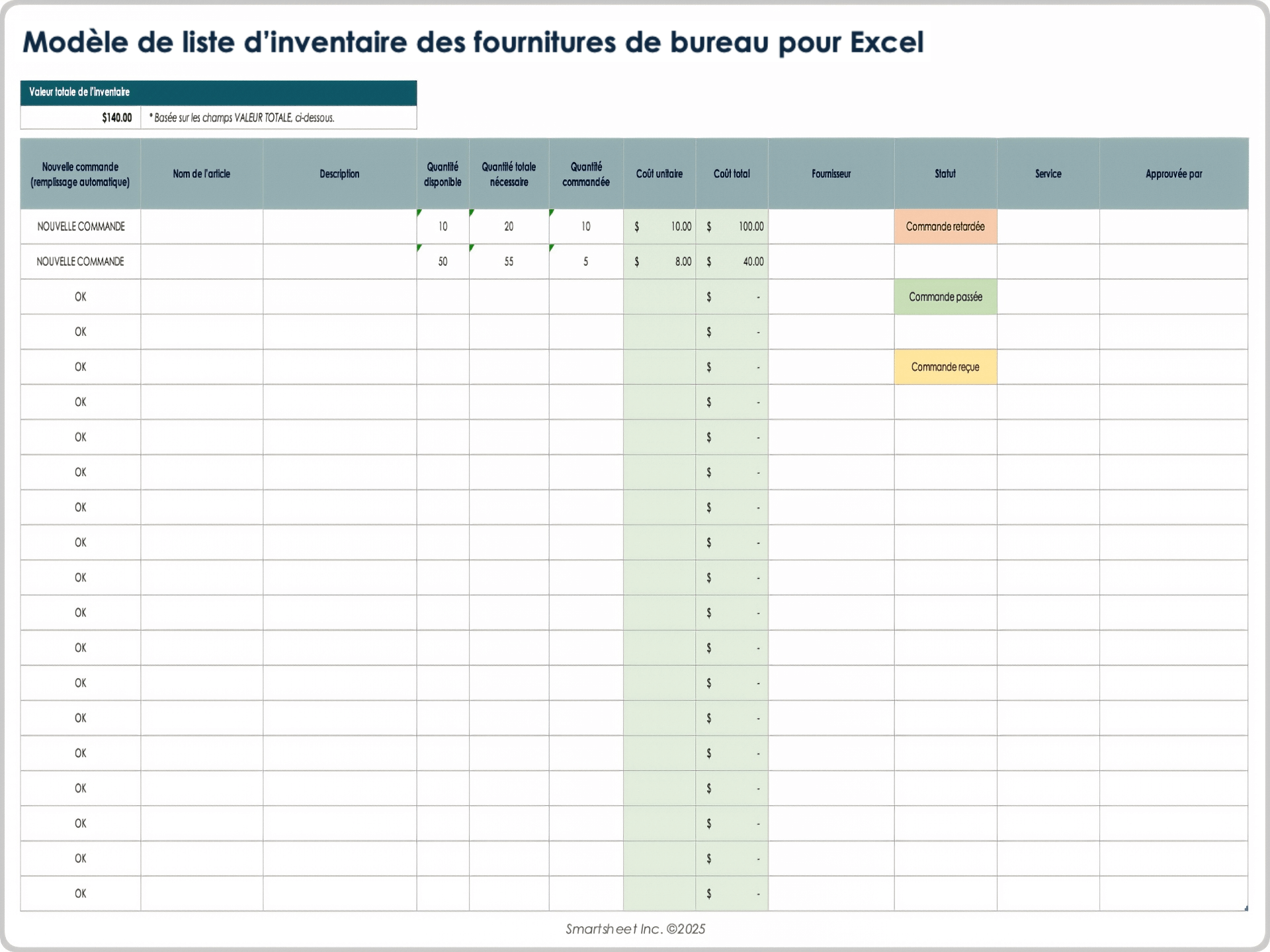The height and width of the screenshot is (952, 1270).
Task: Select the 'Coût total' column header
Action: point(732,174)
